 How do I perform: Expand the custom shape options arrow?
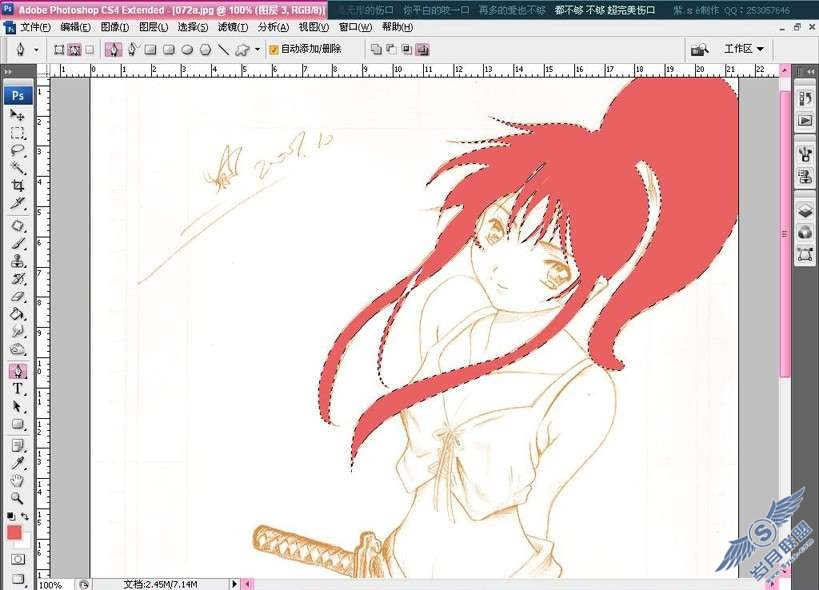[257, 50]
